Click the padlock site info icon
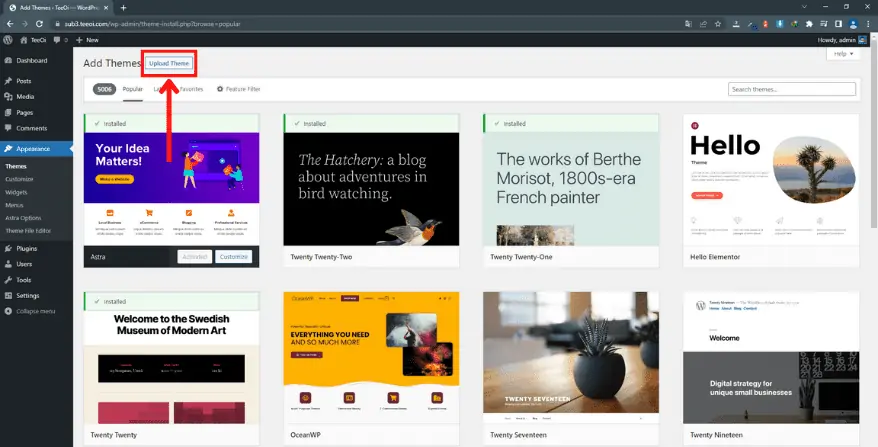This screenshot has height=447, width=878. [x=57, y=24]
